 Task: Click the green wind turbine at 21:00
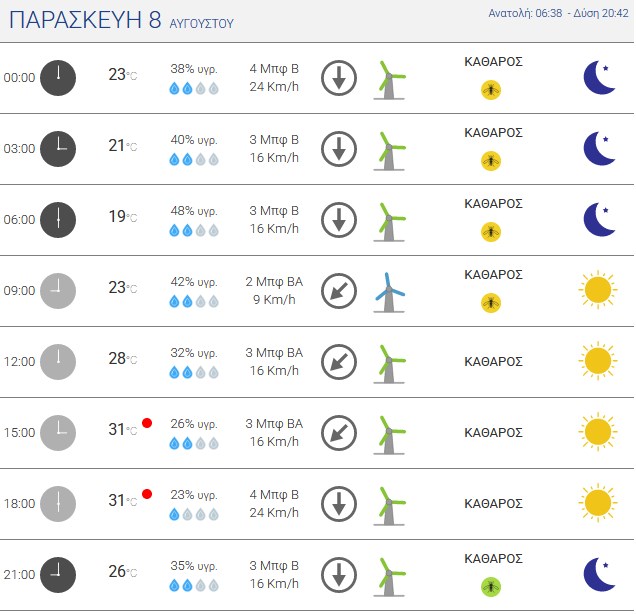point(389,576)
